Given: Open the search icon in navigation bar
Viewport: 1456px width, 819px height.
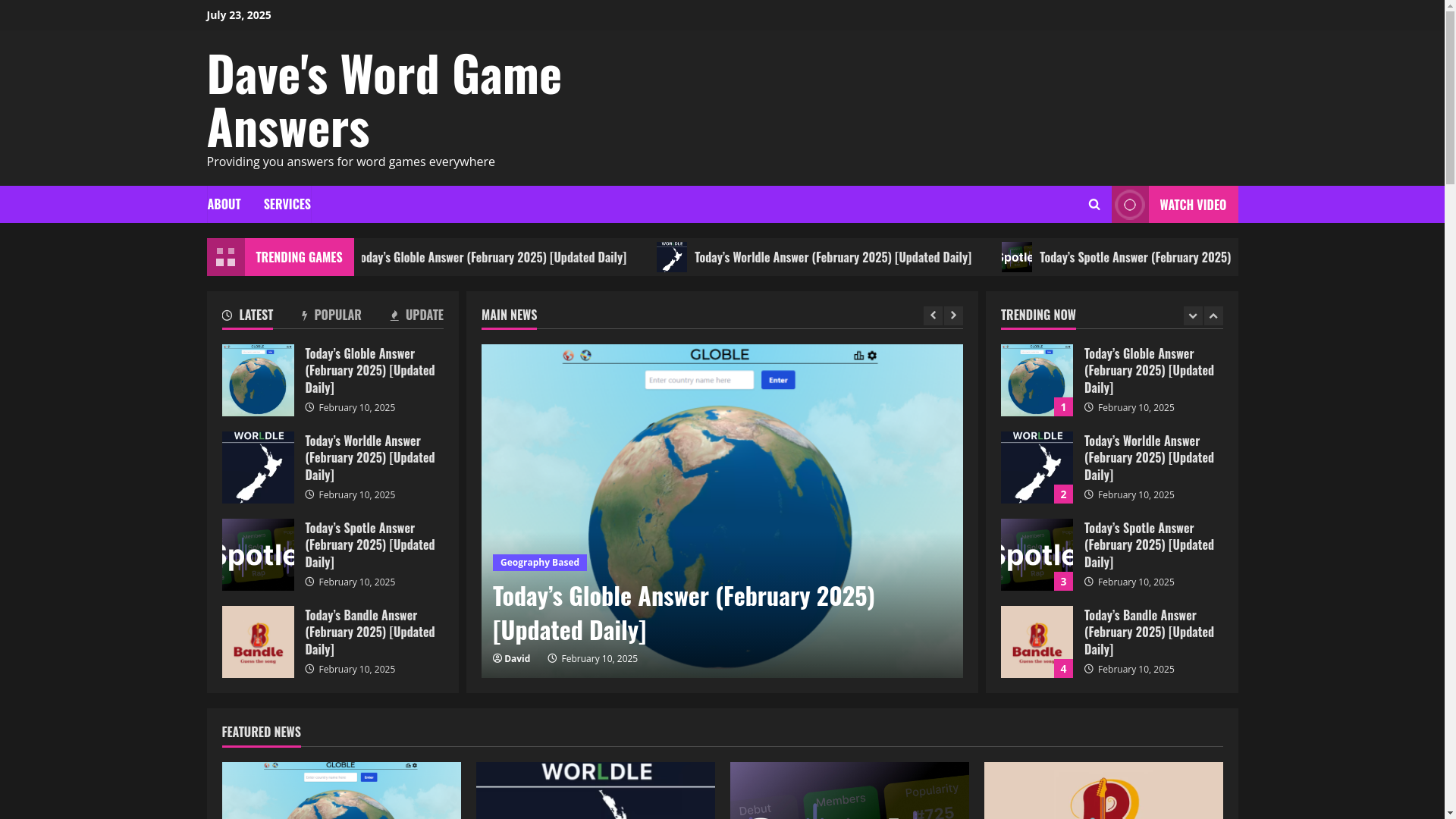Looking at the screenshot, I should (x=1094, y=205).
